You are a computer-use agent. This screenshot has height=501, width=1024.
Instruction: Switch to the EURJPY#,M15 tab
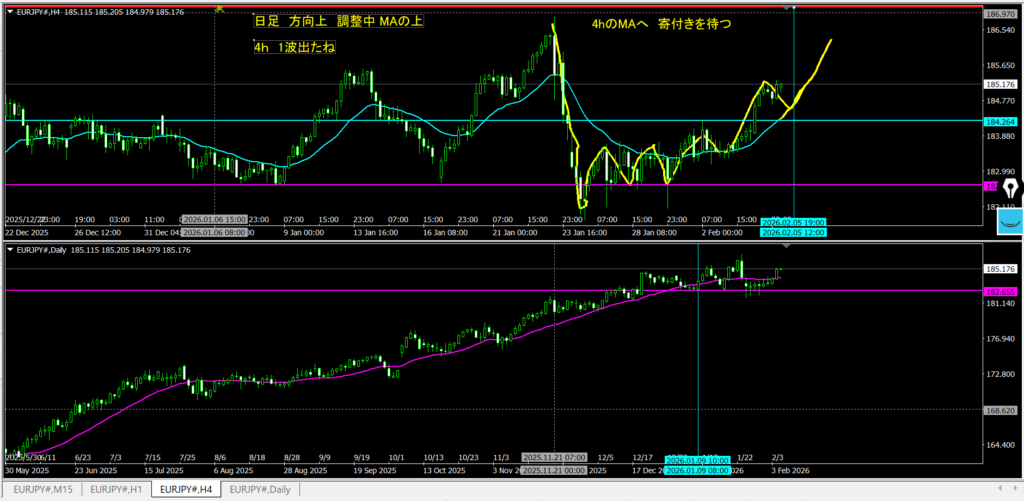point(41,490)
